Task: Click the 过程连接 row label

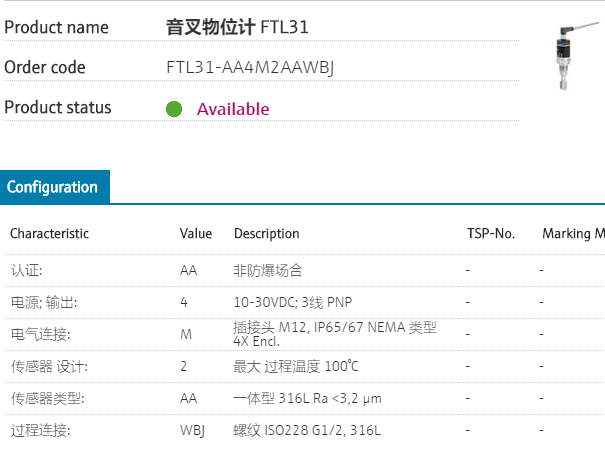Action: point(40,431)
